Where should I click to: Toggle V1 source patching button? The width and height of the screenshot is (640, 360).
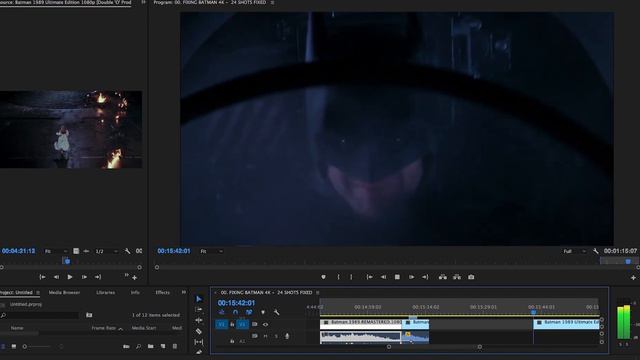(x=222, y=324)
